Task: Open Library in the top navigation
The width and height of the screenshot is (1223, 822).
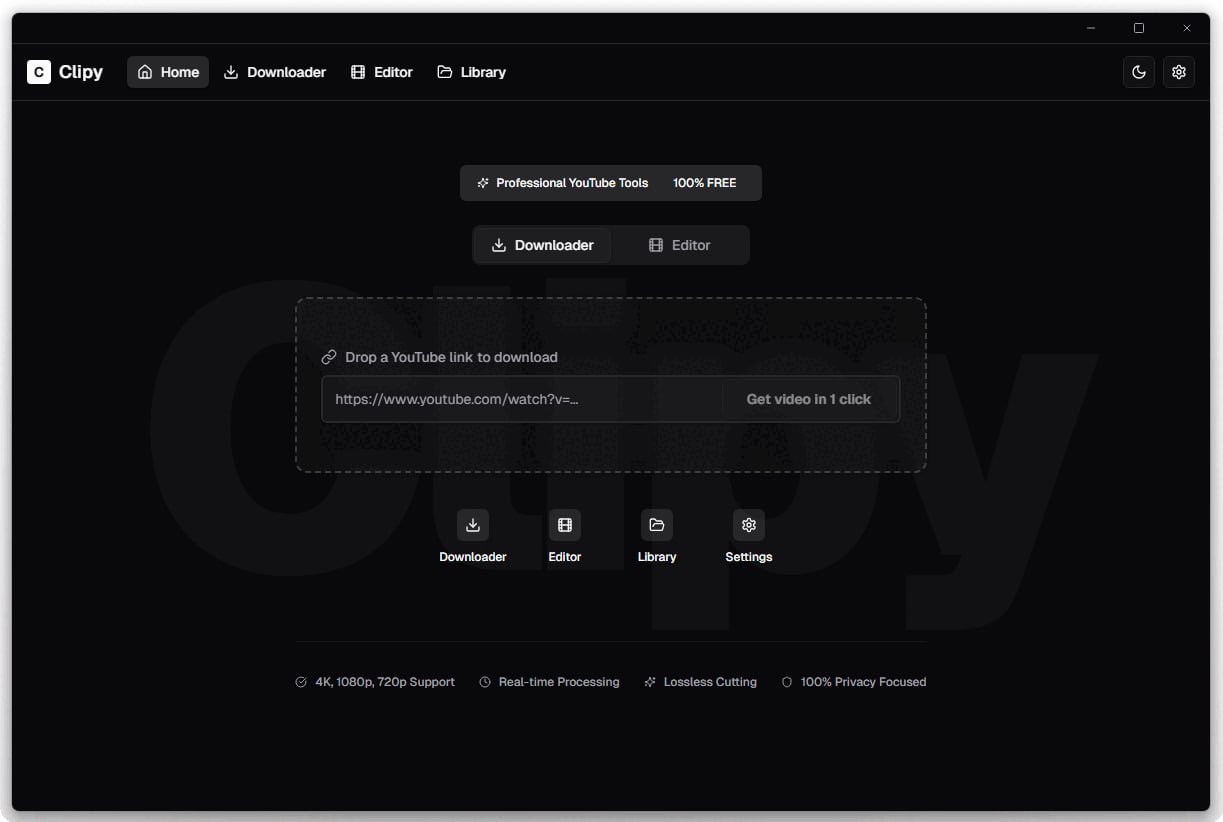Action: 472,72
